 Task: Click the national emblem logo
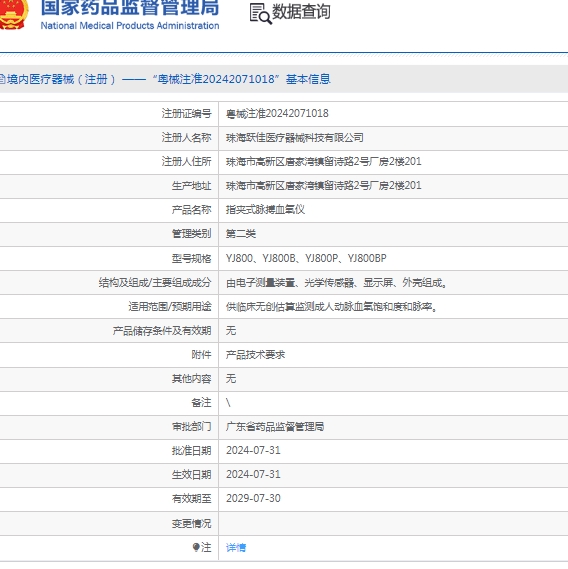point(13,14)
